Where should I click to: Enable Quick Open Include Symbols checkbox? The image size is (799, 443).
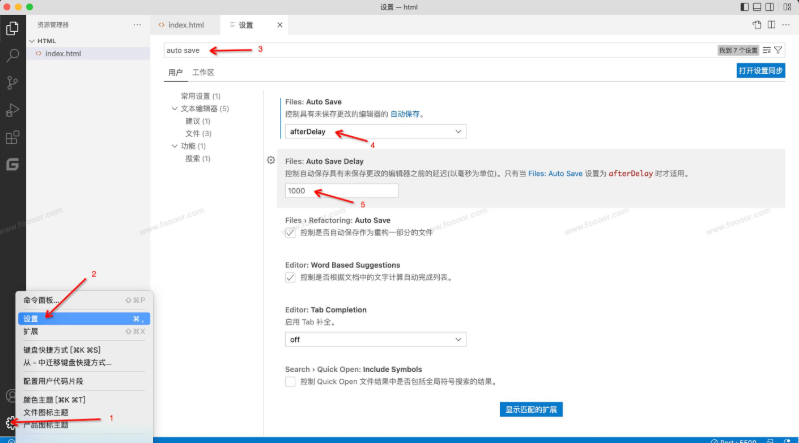pos(291,381)
